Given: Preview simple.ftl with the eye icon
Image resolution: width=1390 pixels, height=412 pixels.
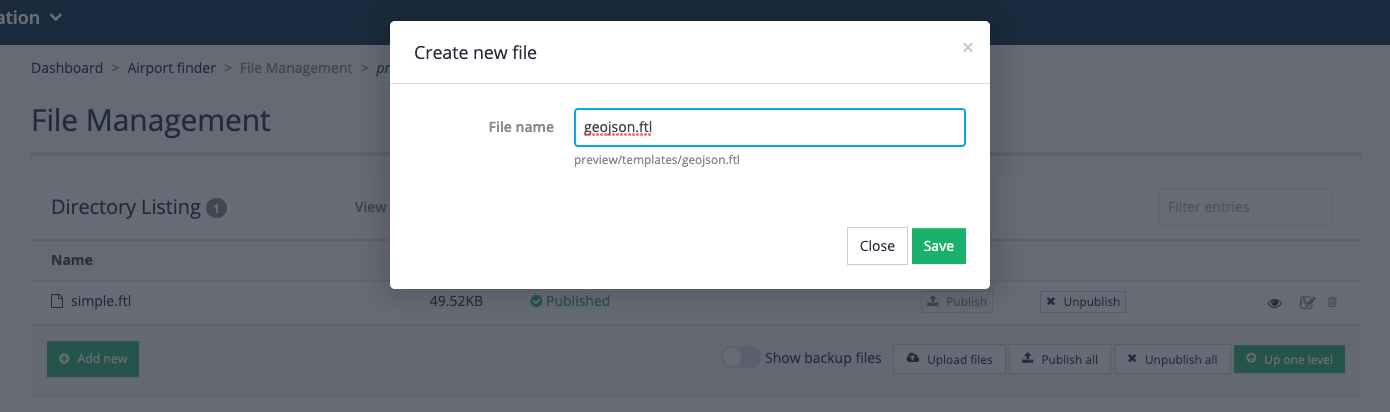Looking at the screenshot, I should [x=1275, y=302].
